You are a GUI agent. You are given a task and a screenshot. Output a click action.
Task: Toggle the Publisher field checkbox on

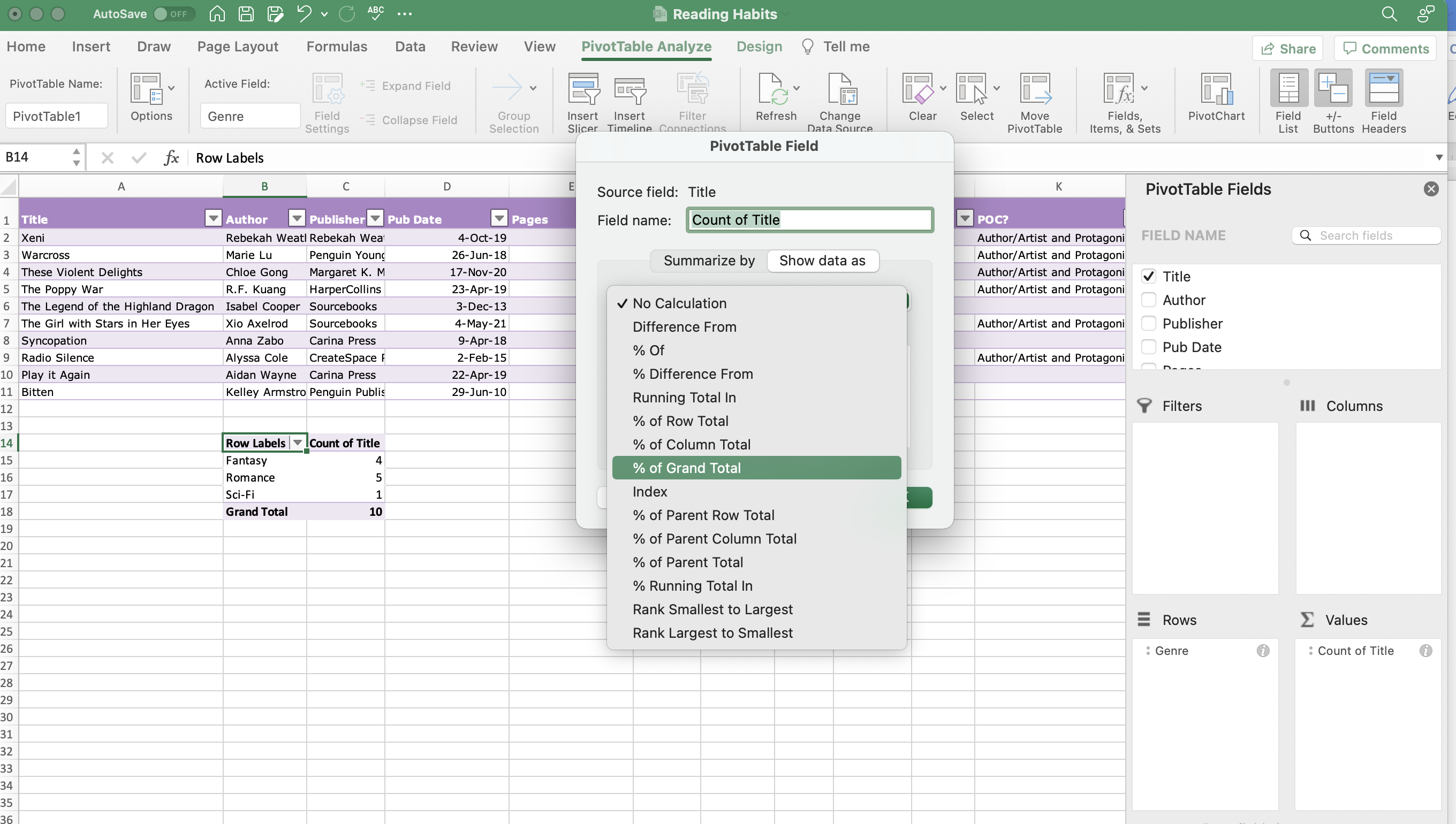point(1148,323)
